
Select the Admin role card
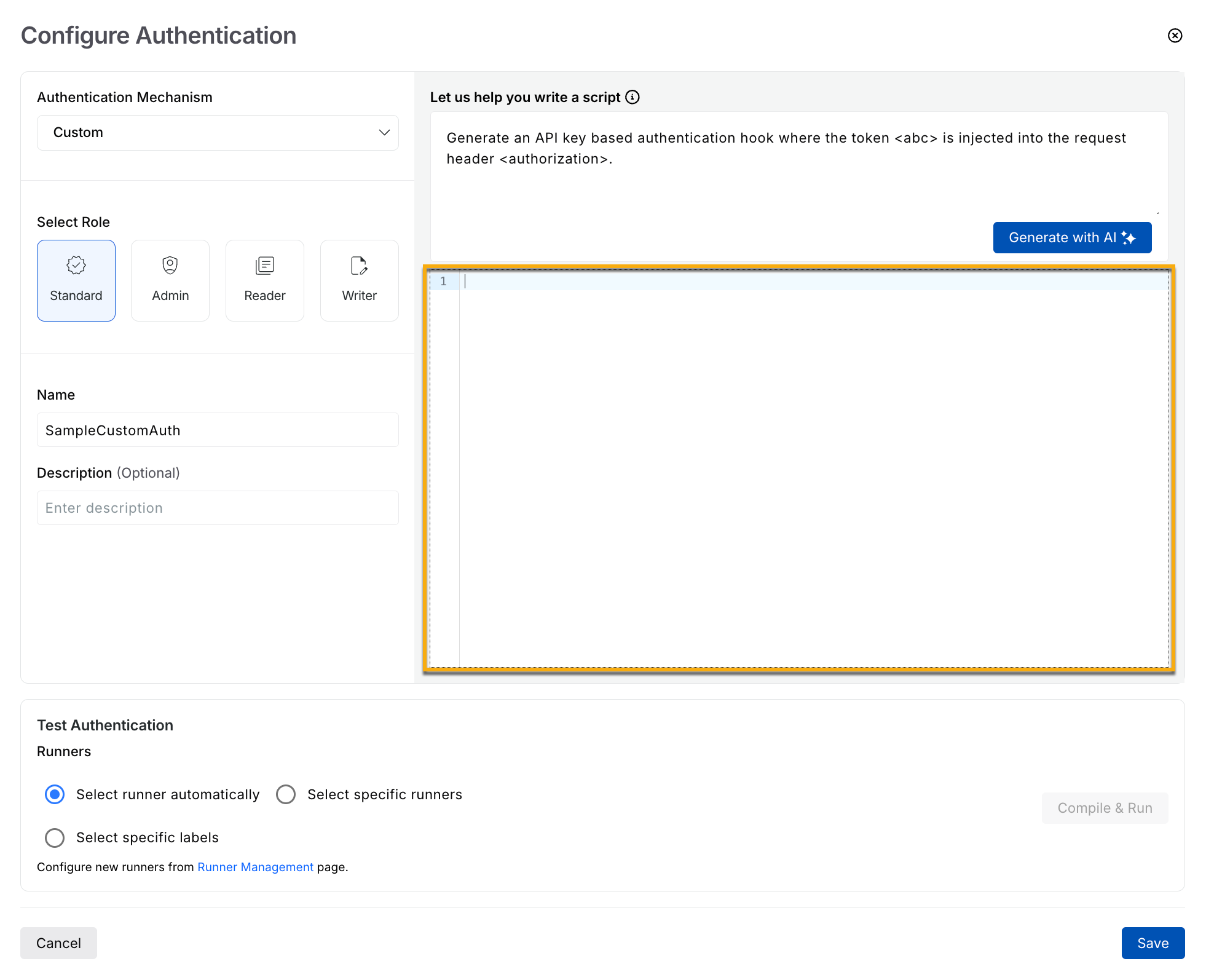click(x=170, y=280)
